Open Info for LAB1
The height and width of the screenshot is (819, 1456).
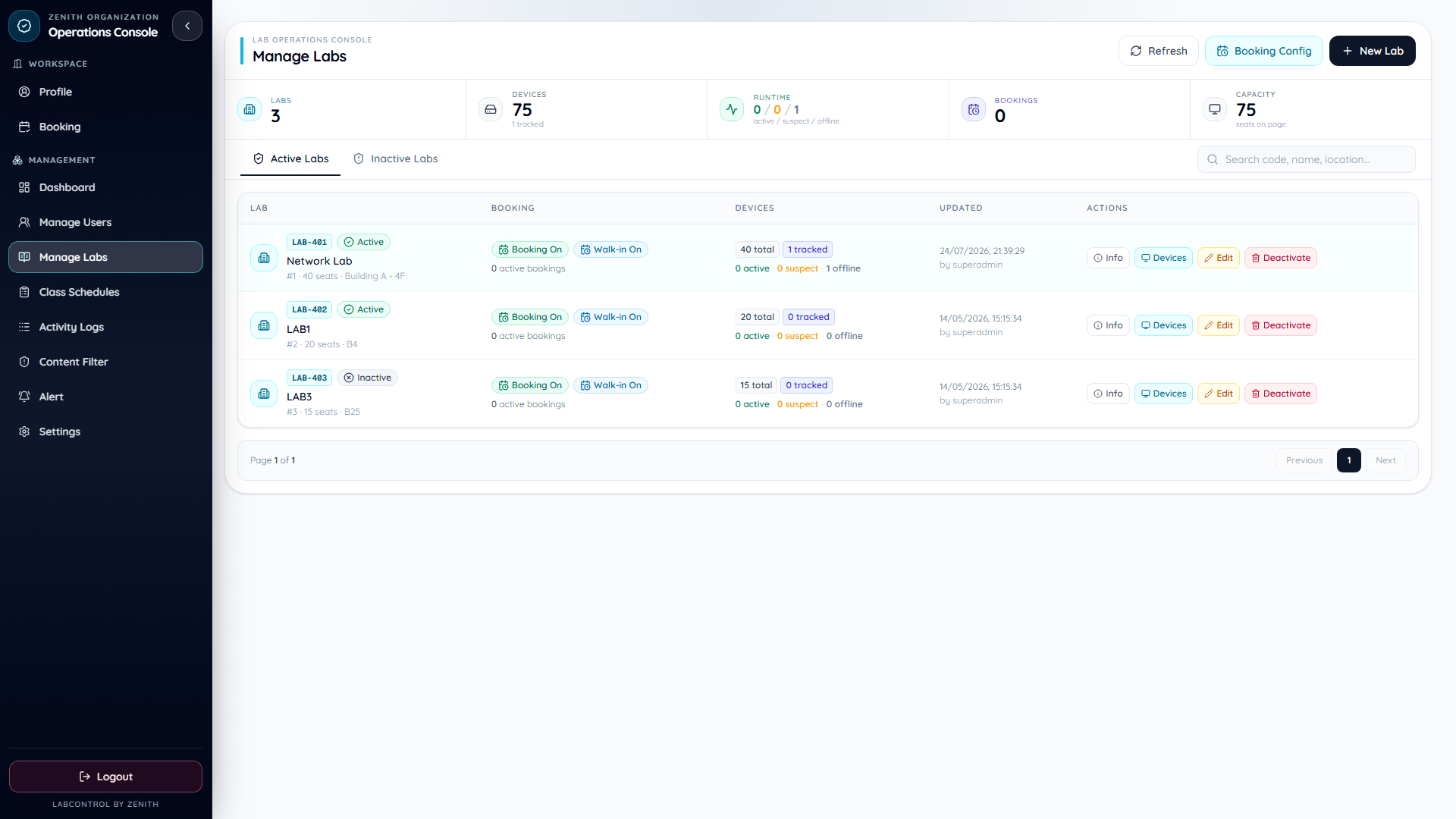point(1108,325)
